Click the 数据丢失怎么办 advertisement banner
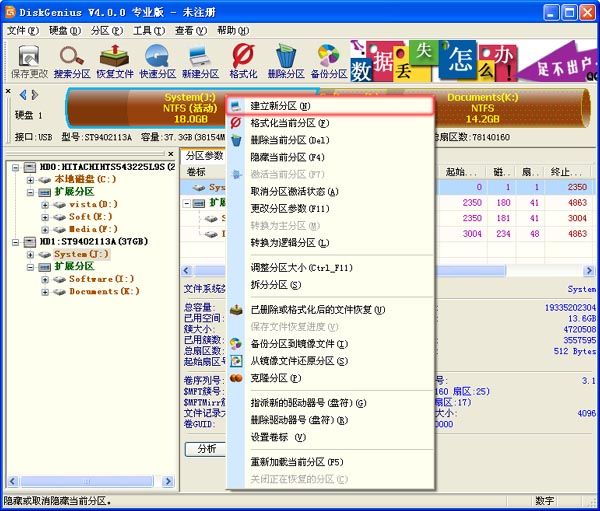Viewport: 600px width, 511px height. pyautogui.click(x=474, y=62)
